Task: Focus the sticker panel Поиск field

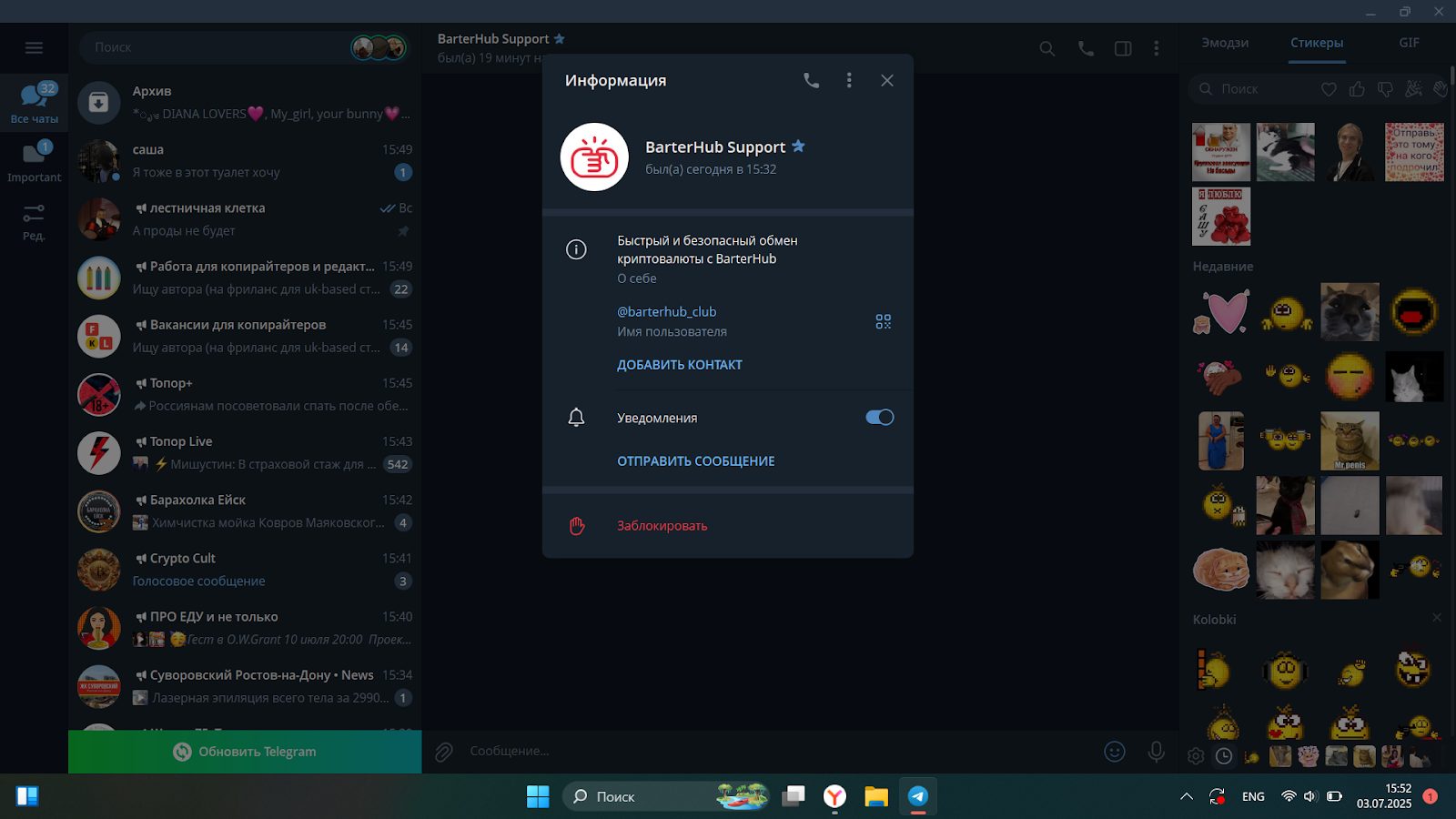Action: click(x=1251, y=89)
